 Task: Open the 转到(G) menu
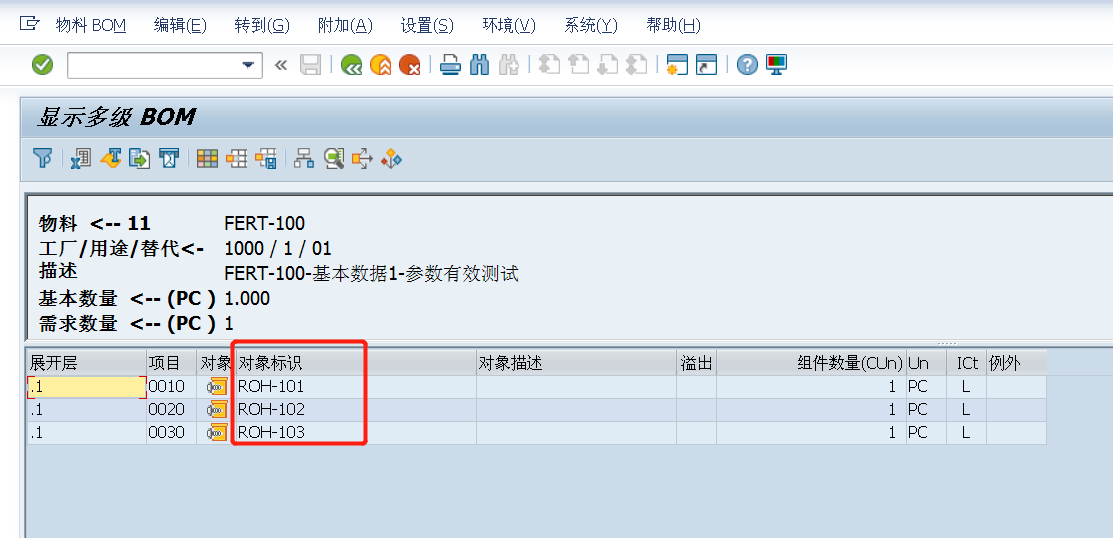point(262,26)
